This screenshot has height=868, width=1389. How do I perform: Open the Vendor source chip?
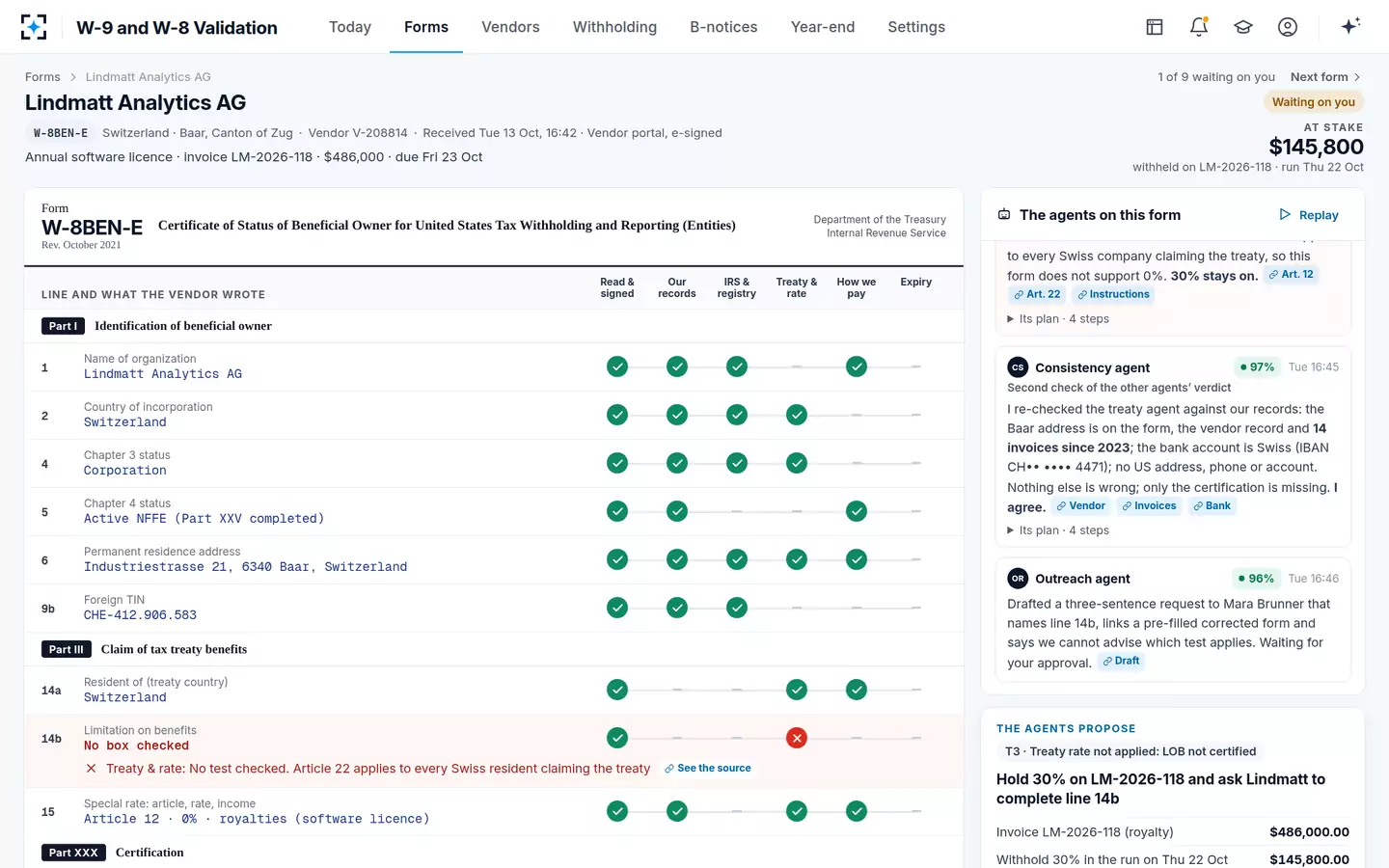click(1080, 506)
